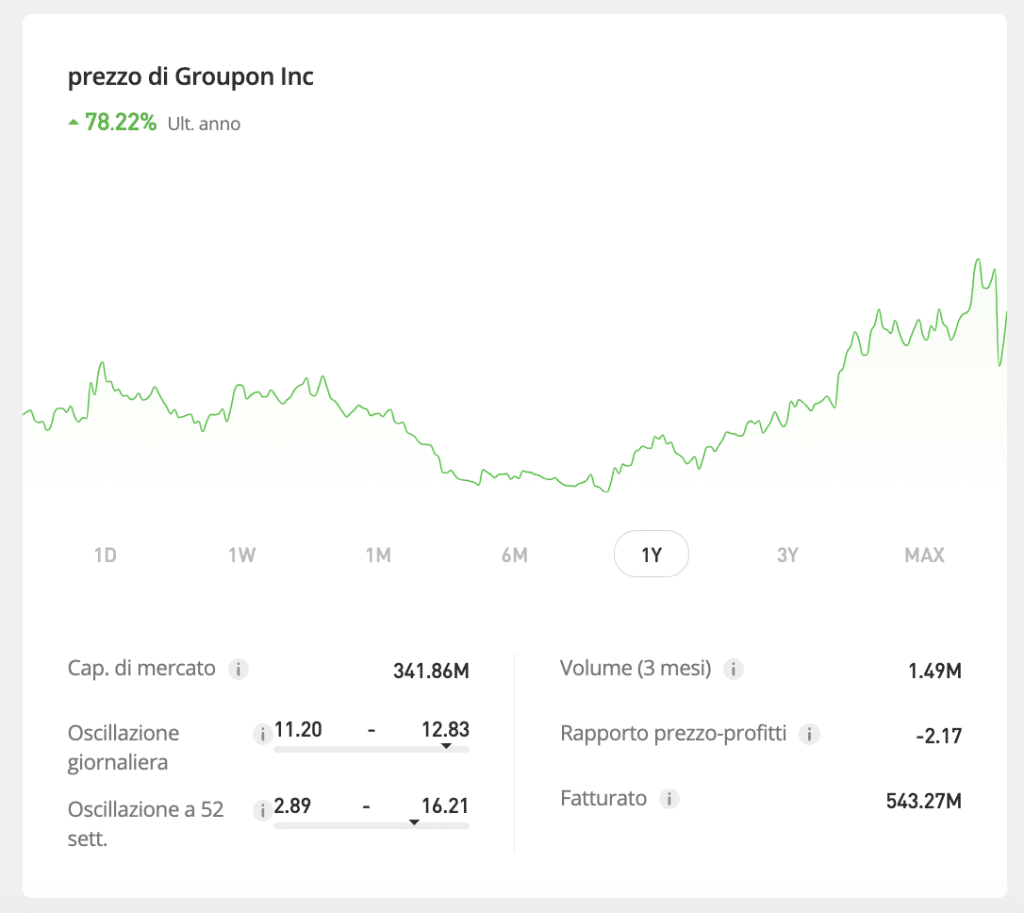Open the 1M timeframe tab
The height and width of the screenshot is (913, 1024).
coord(378,554)
